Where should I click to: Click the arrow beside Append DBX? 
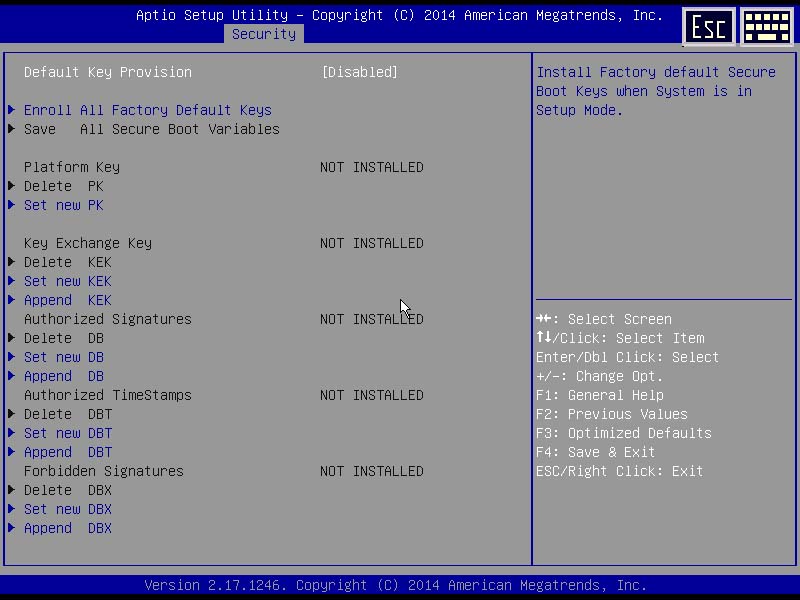click(x=12, y=528)
